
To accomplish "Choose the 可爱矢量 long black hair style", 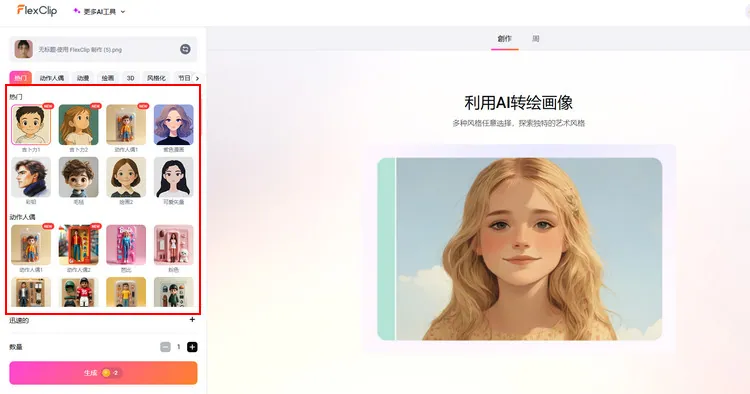I will pyautogui.click(x=174, y=177).
